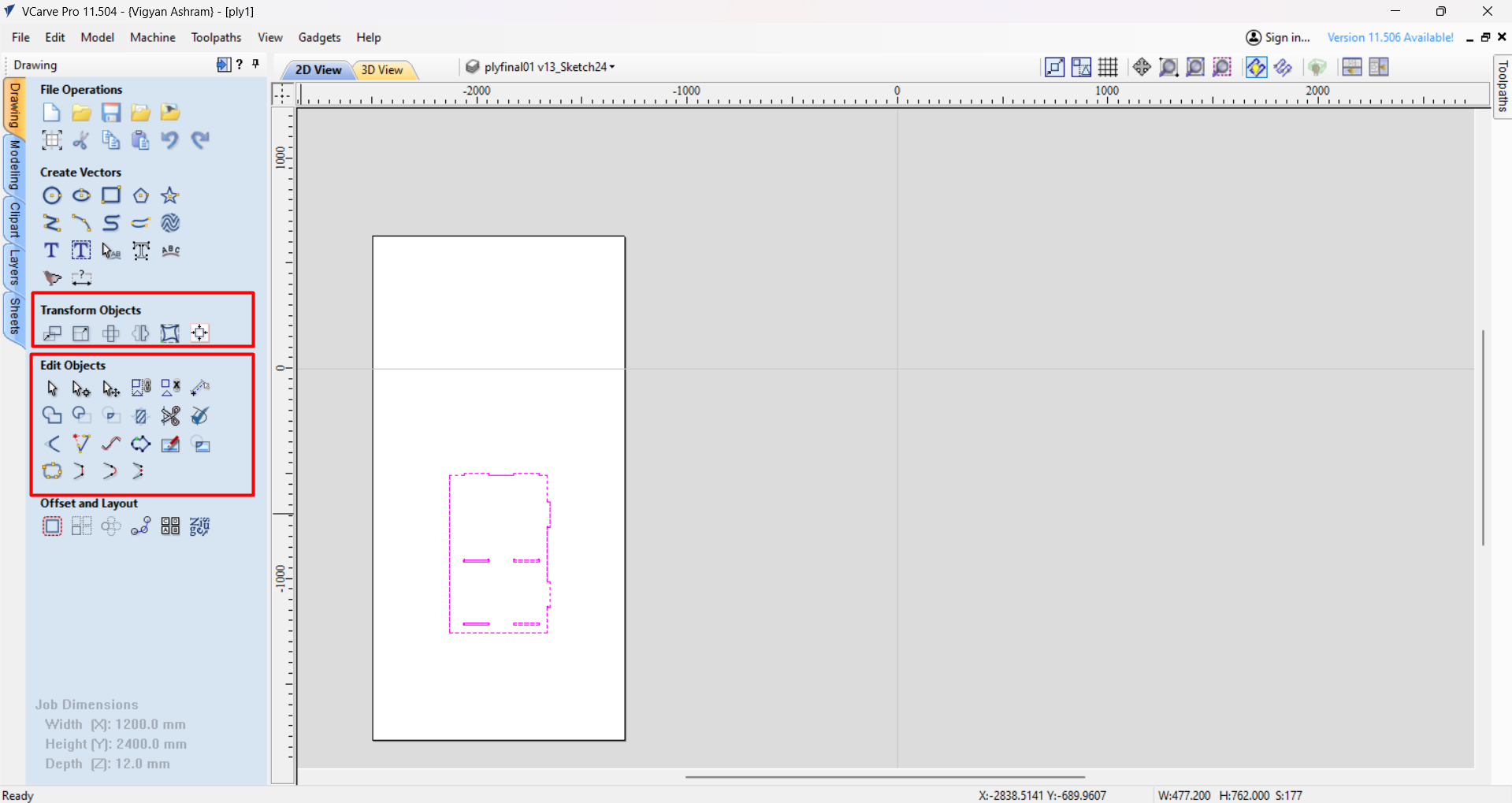Switch to the 3D View tab

(x=382, y=69)
